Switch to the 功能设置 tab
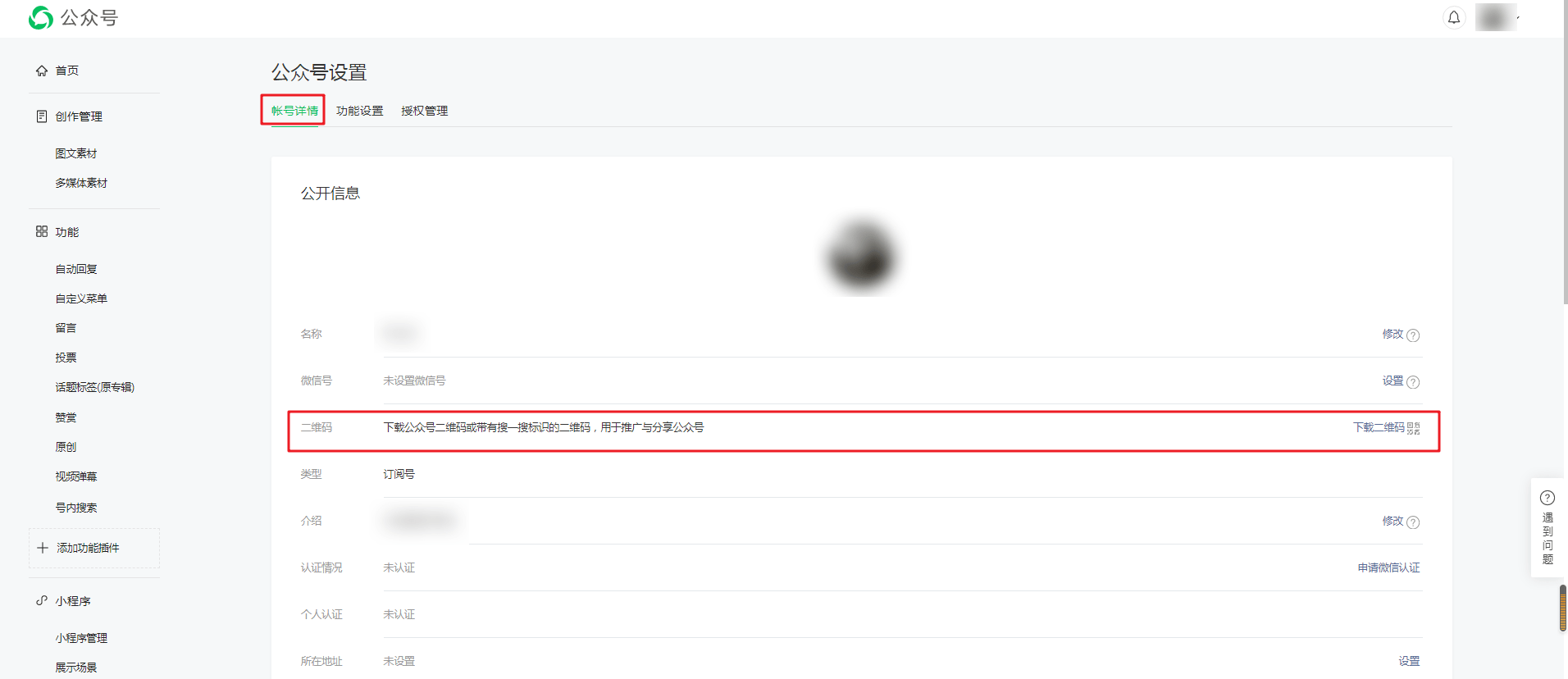The height and width of the screenshot is (679, 1568). click(359, 111)
